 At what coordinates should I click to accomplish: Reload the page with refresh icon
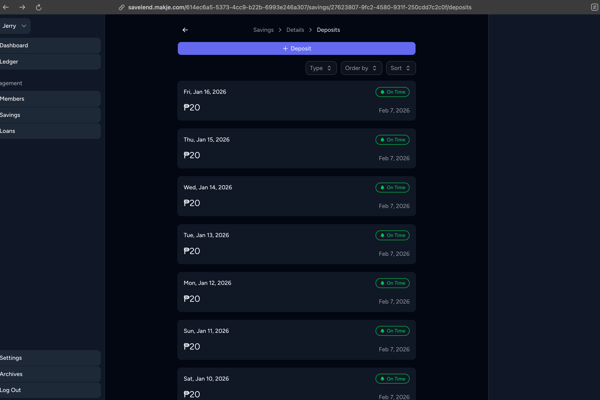point(38,7)
